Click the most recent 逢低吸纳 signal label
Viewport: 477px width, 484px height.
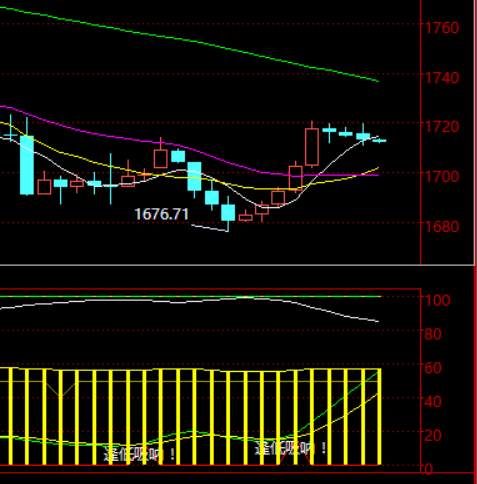290,449
